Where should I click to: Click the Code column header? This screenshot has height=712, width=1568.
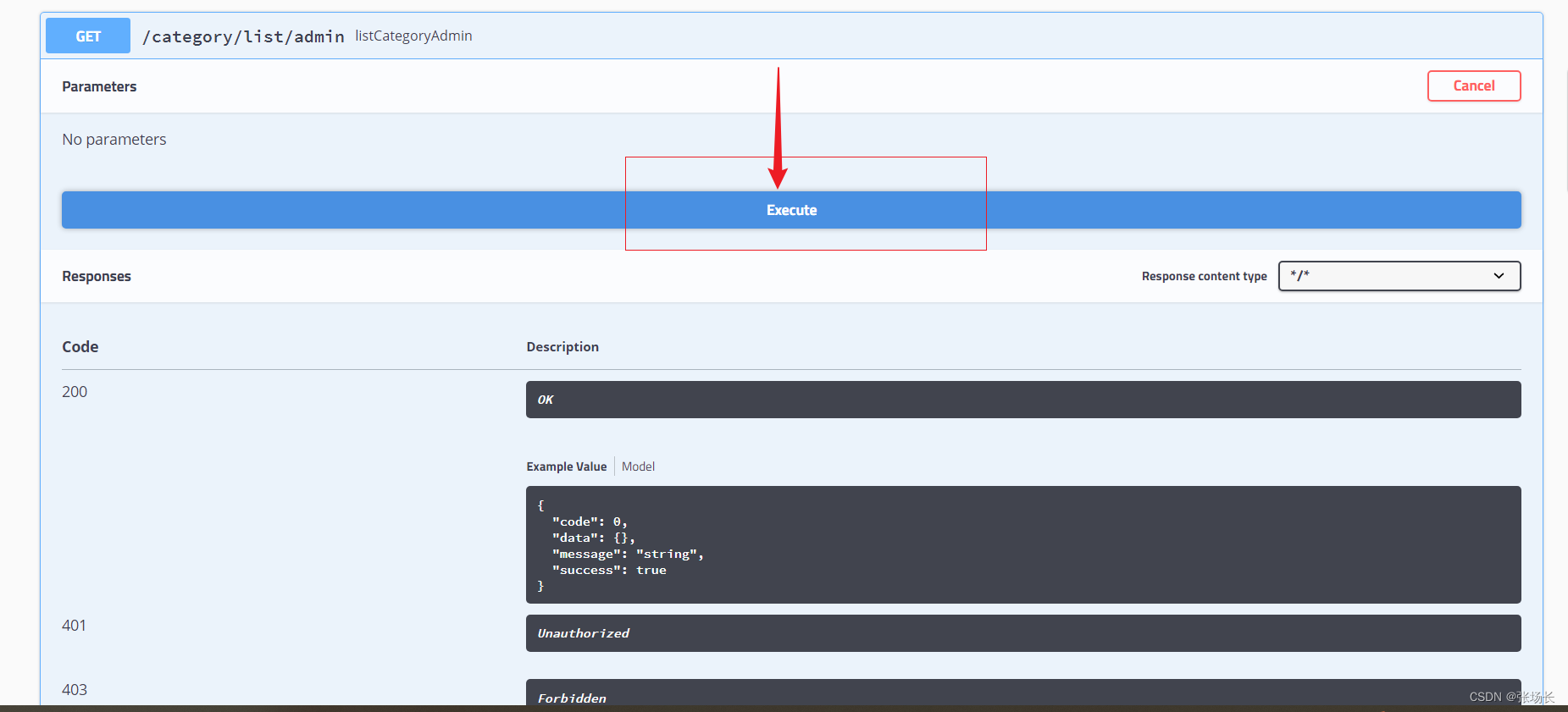coord(80,347)
